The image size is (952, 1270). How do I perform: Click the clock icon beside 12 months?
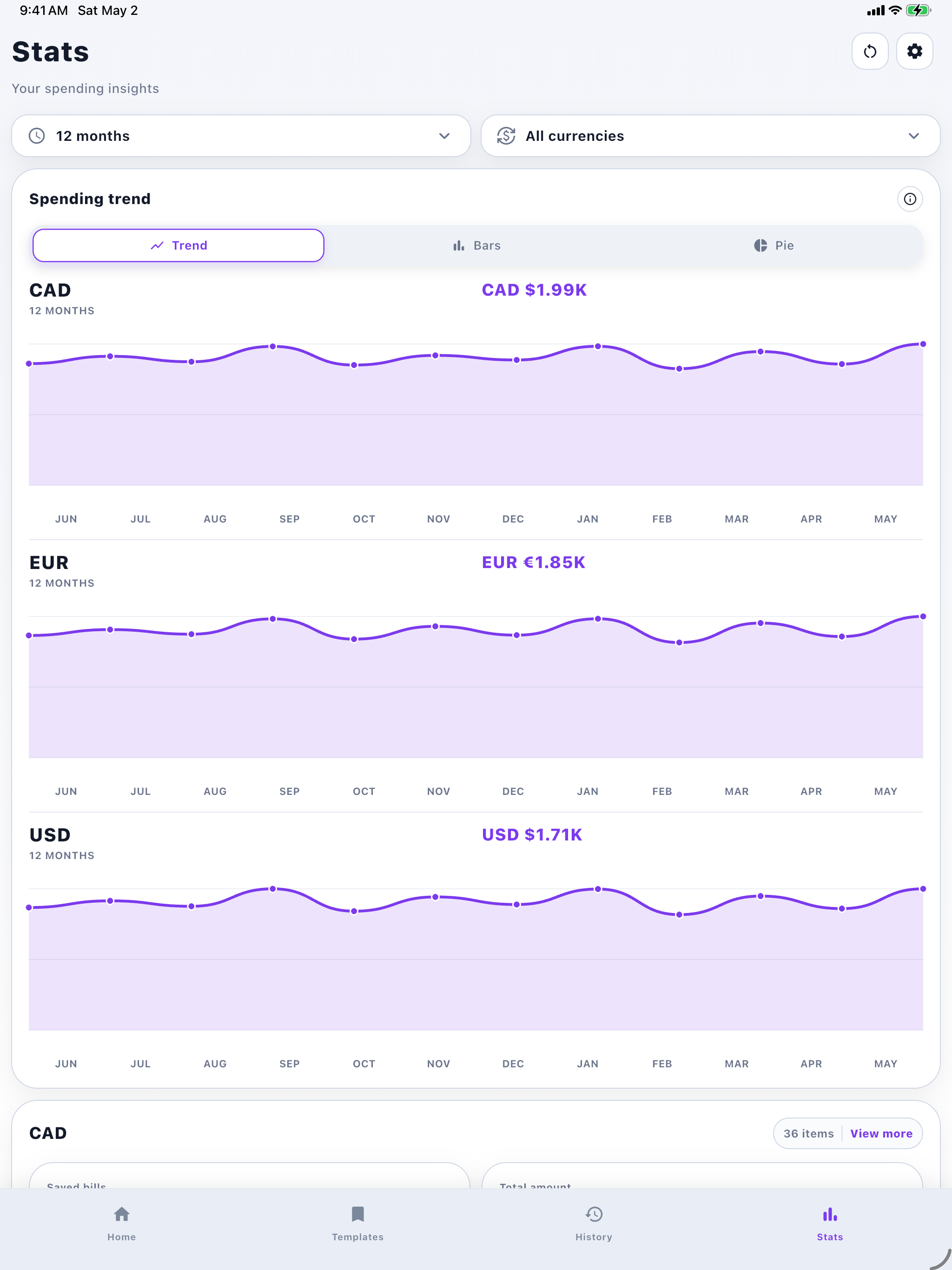37,136
